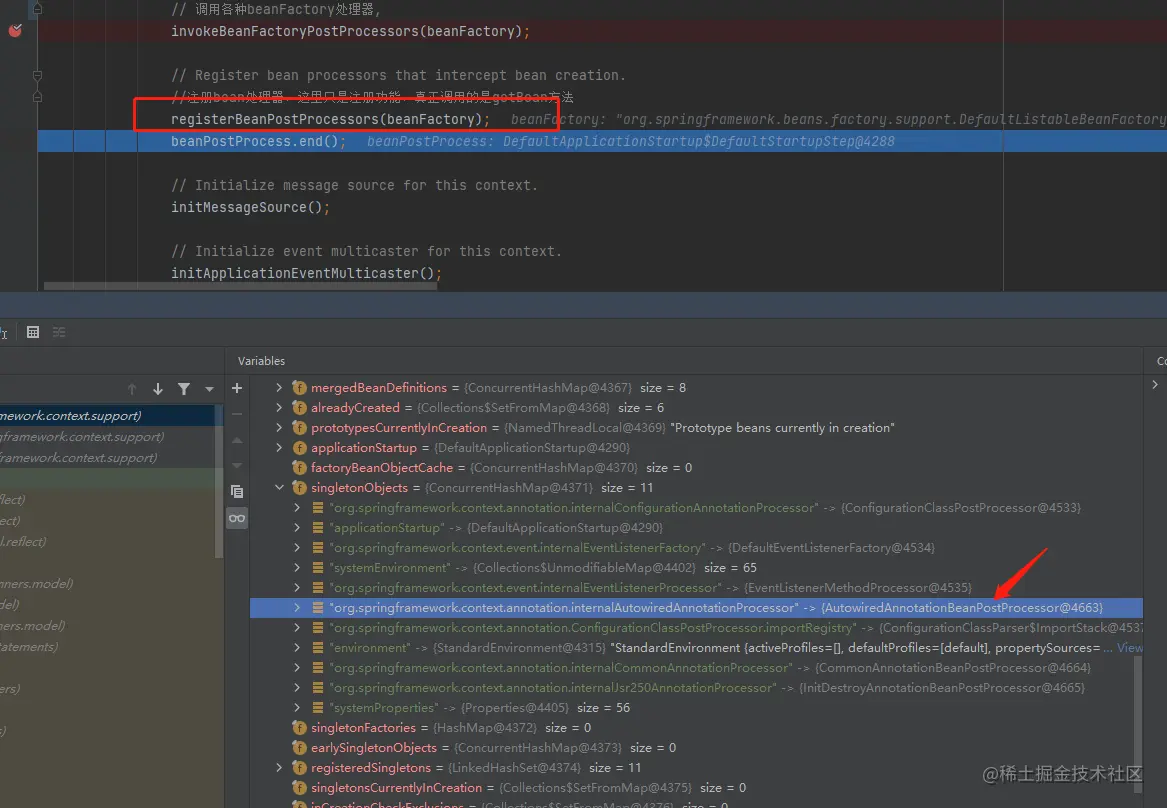
Task: Expand the internalEventListenerFactory entry
Action: 297,548
